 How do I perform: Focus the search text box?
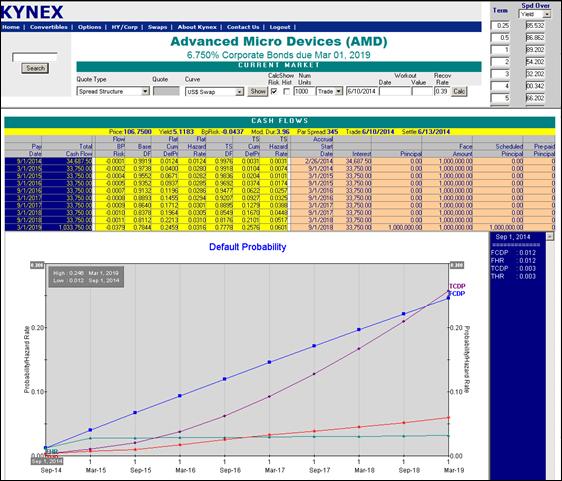coord(35,57)
